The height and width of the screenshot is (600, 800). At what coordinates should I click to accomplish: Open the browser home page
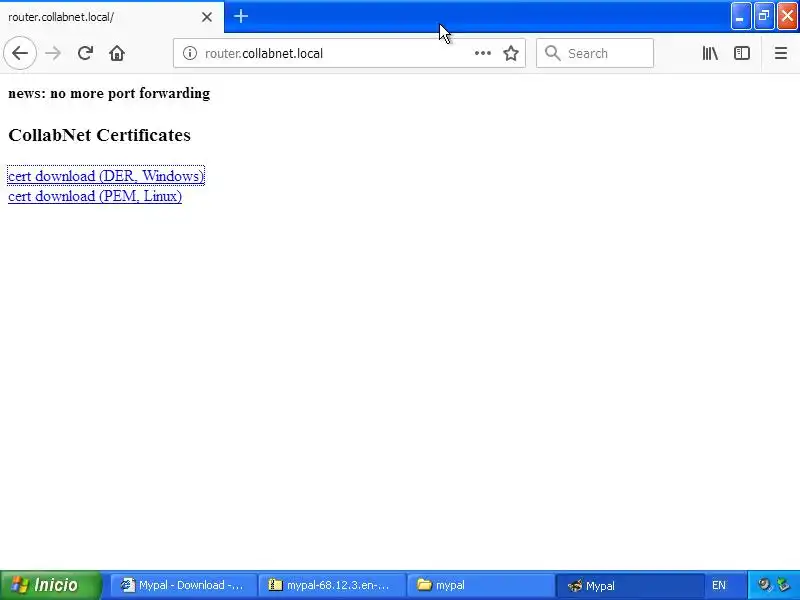(x=117, y=53)
